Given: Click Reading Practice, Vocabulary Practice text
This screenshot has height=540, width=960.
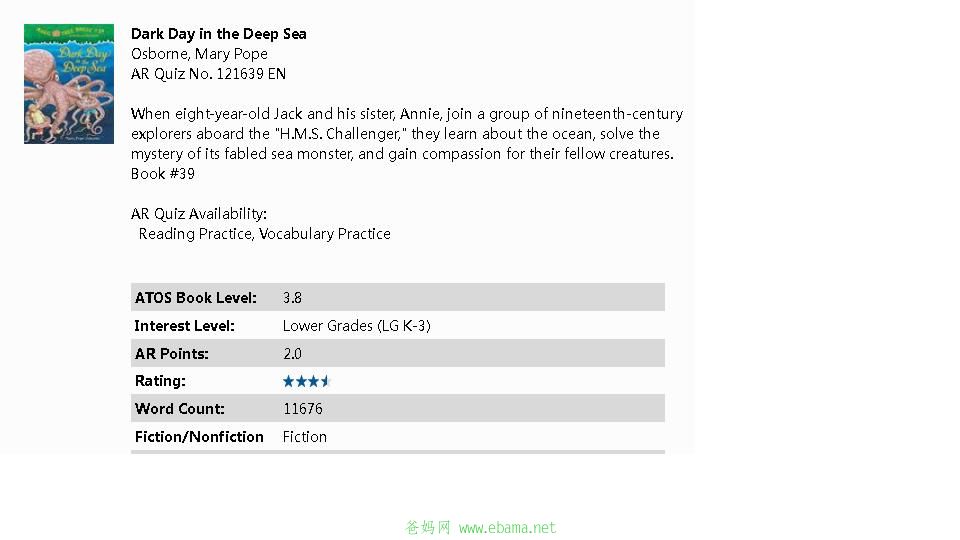Looking at the screenshot, I should click(x=264, y=234).
